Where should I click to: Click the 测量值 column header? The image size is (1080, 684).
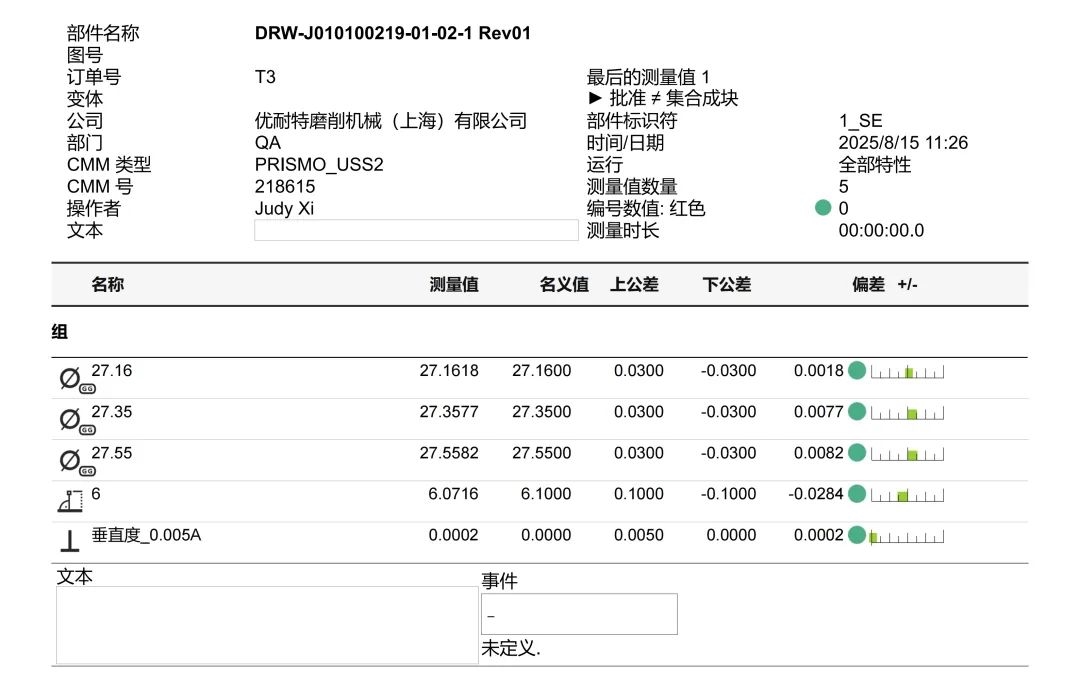point(454,285)
